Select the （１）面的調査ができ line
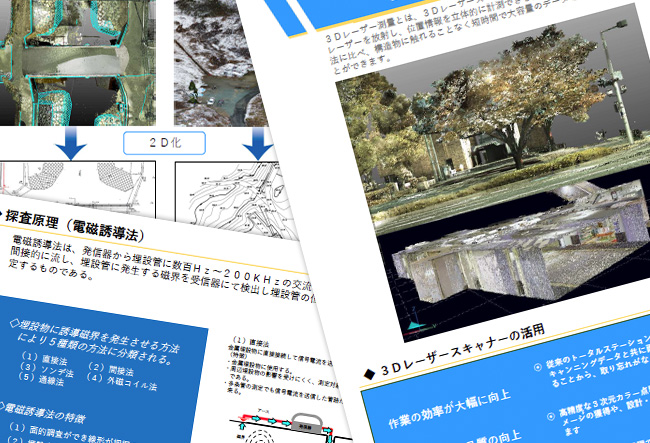This screenshot has height=443, width=650. 70,433
